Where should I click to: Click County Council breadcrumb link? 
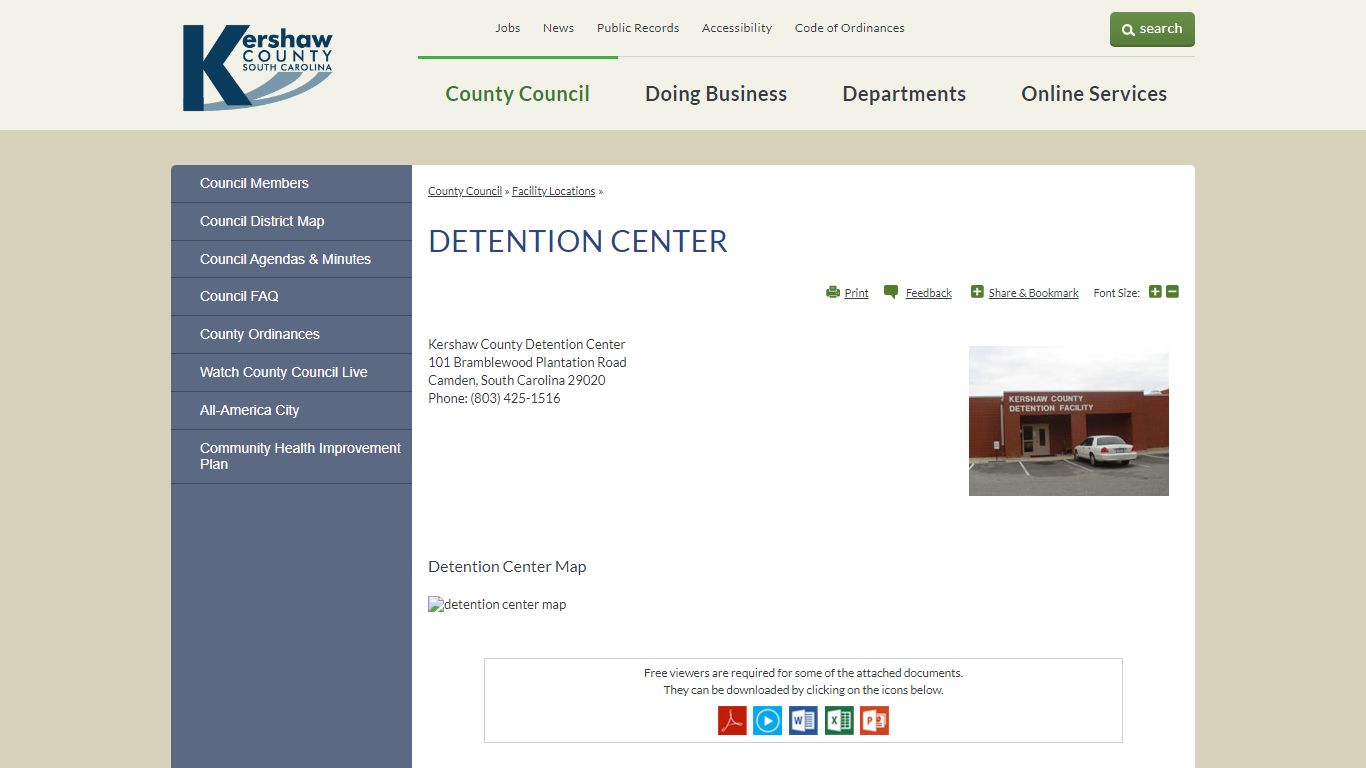click(x=465, y=191)
